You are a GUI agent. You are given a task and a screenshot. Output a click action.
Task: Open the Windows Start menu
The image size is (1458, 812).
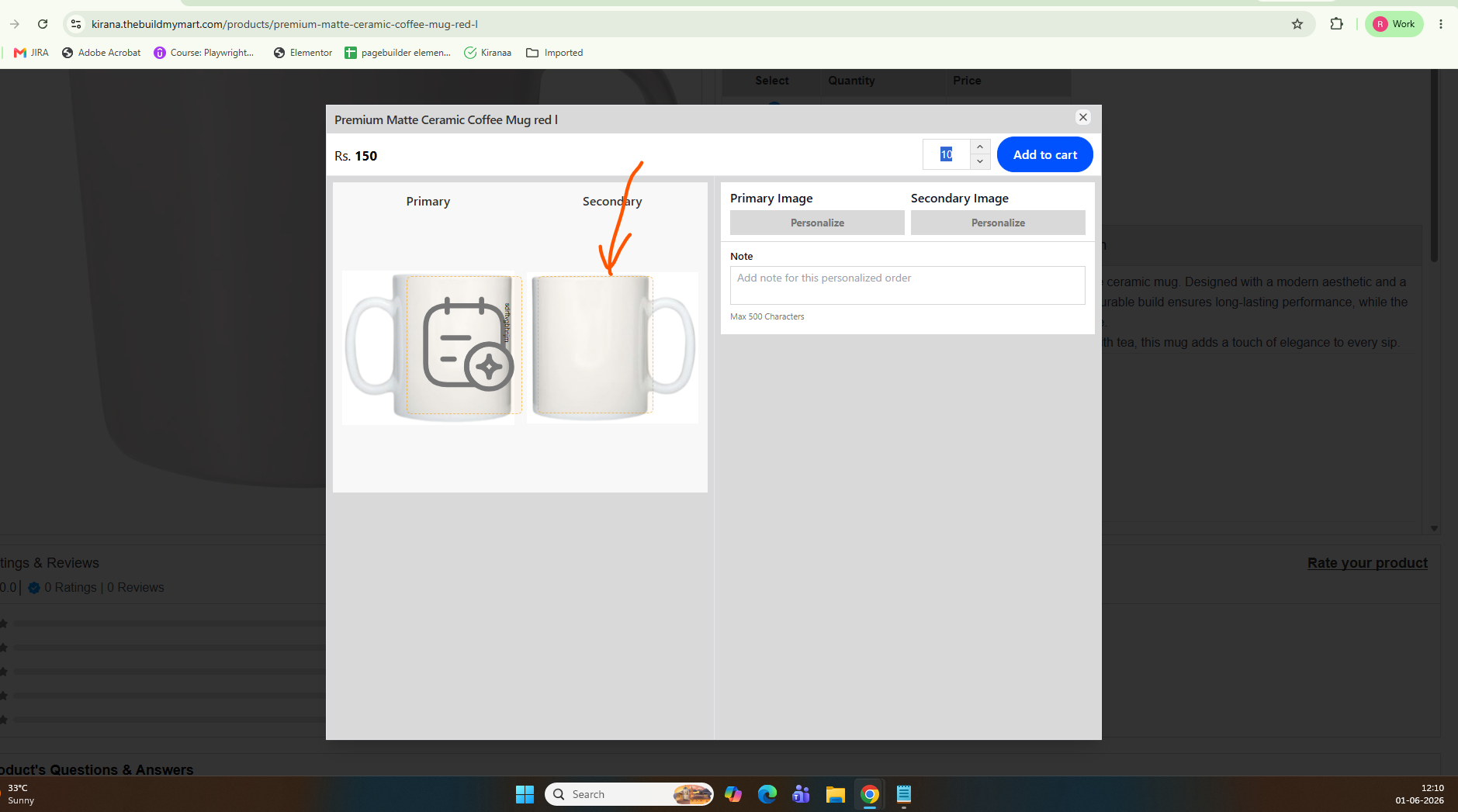[x=525, y=794]
